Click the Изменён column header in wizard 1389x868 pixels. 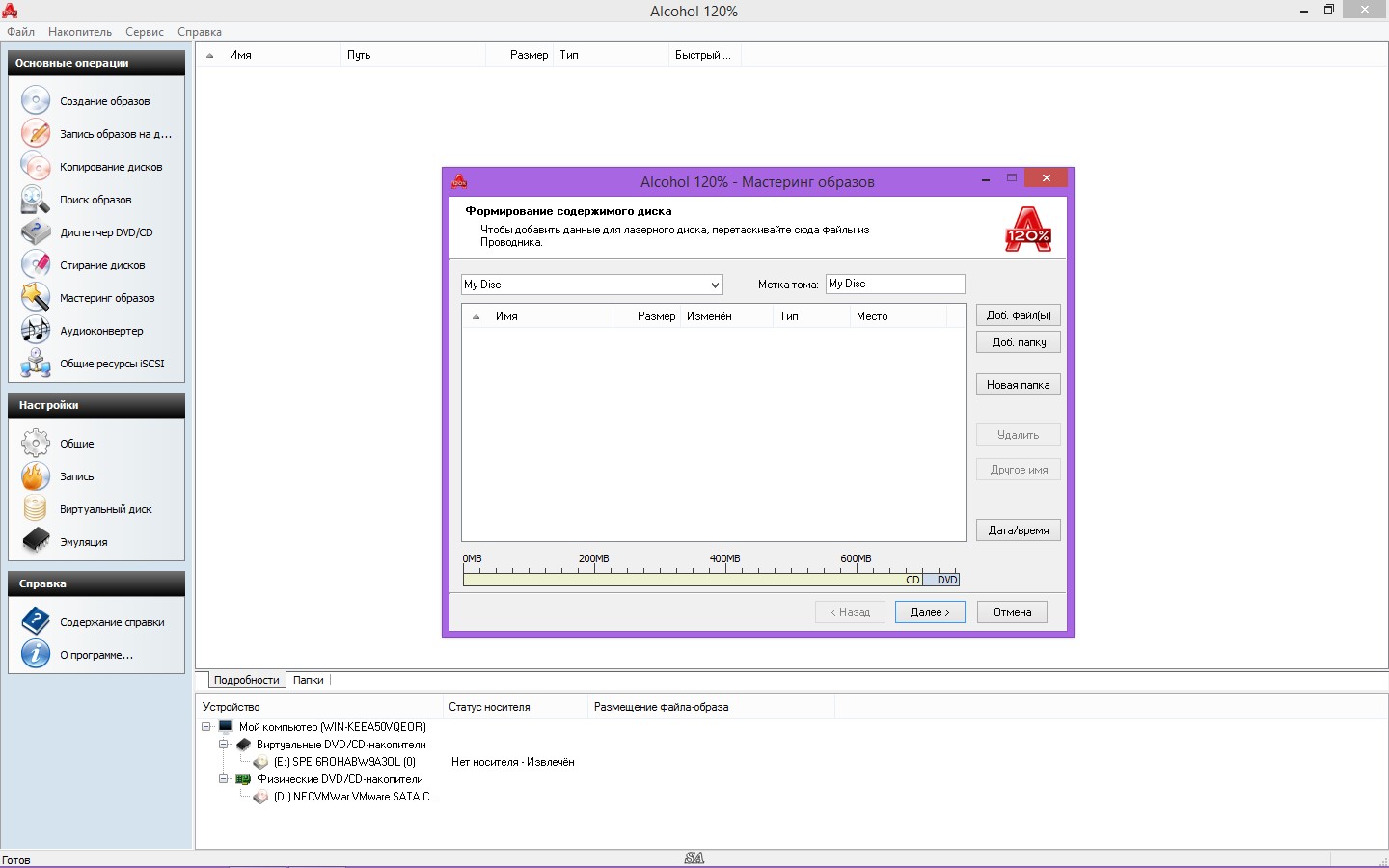726,316
